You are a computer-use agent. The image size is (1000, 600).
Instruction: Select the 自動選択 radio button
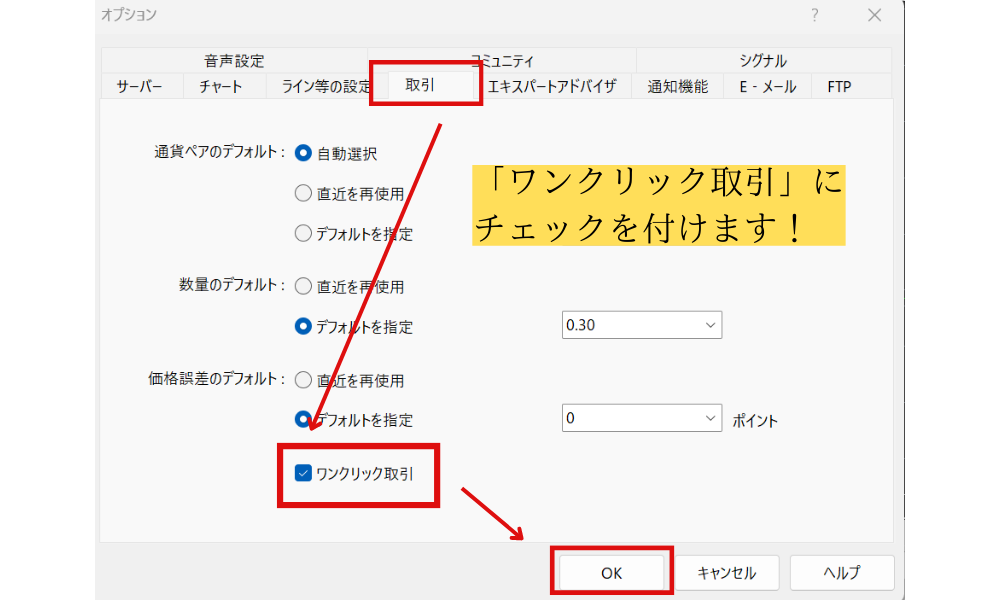click(x=304, y=153)
